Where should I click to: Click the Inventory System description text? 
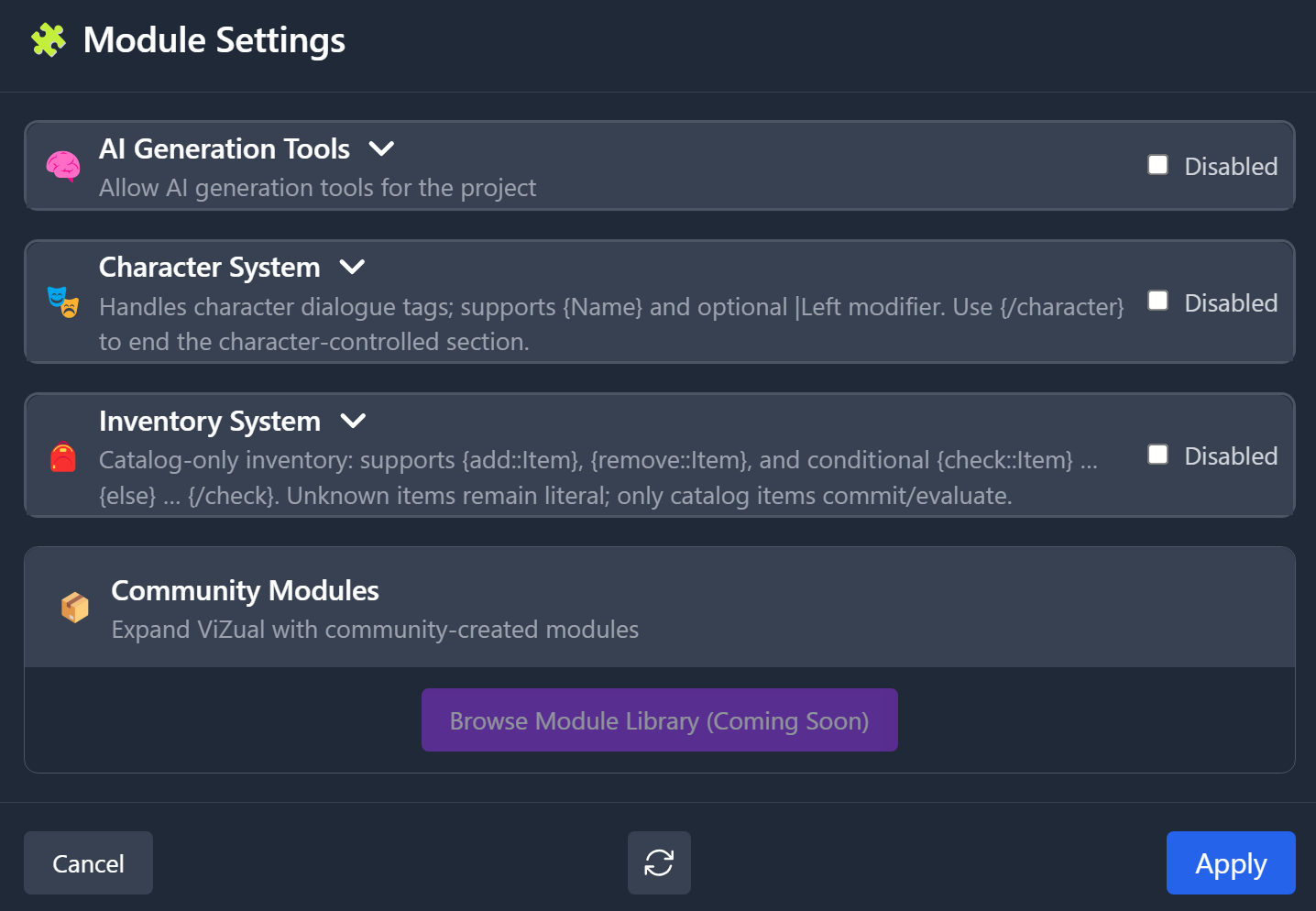pos(596,477)
